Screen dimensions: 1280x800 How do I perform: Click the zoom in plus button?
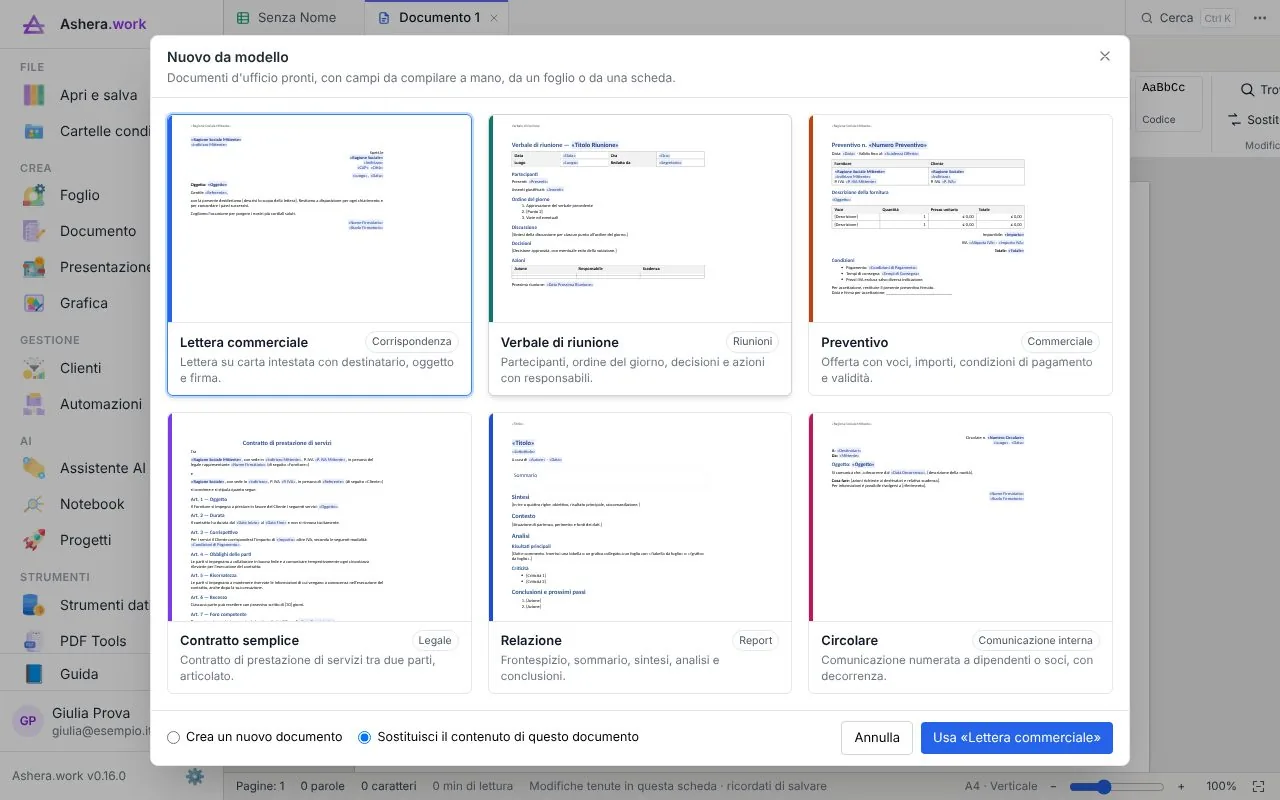[1181, 787]
